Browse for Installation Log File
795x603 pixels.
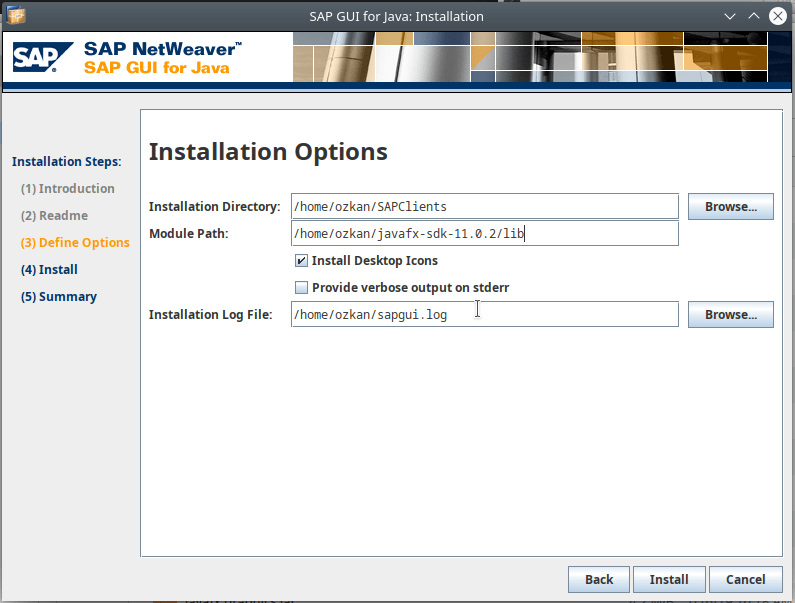731,314
